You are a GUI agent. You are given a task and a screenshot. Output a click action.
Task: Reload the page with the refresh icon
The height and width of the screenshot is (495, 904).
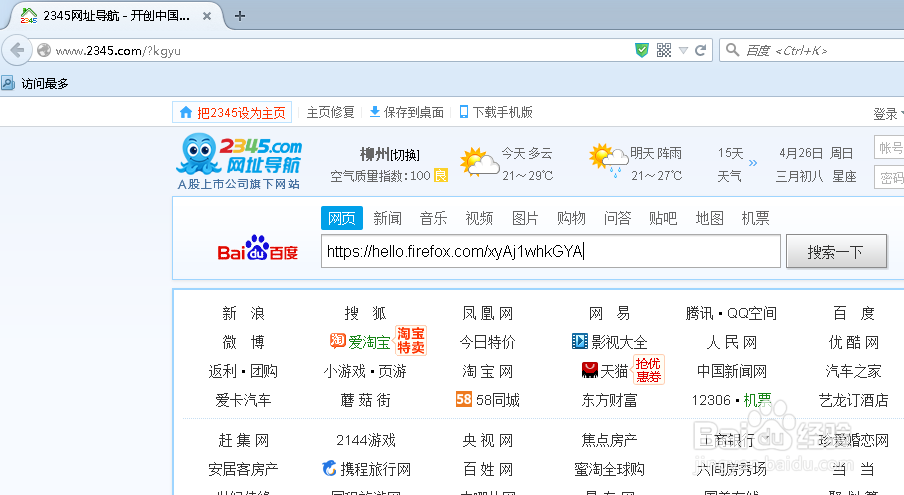point(700,50)
